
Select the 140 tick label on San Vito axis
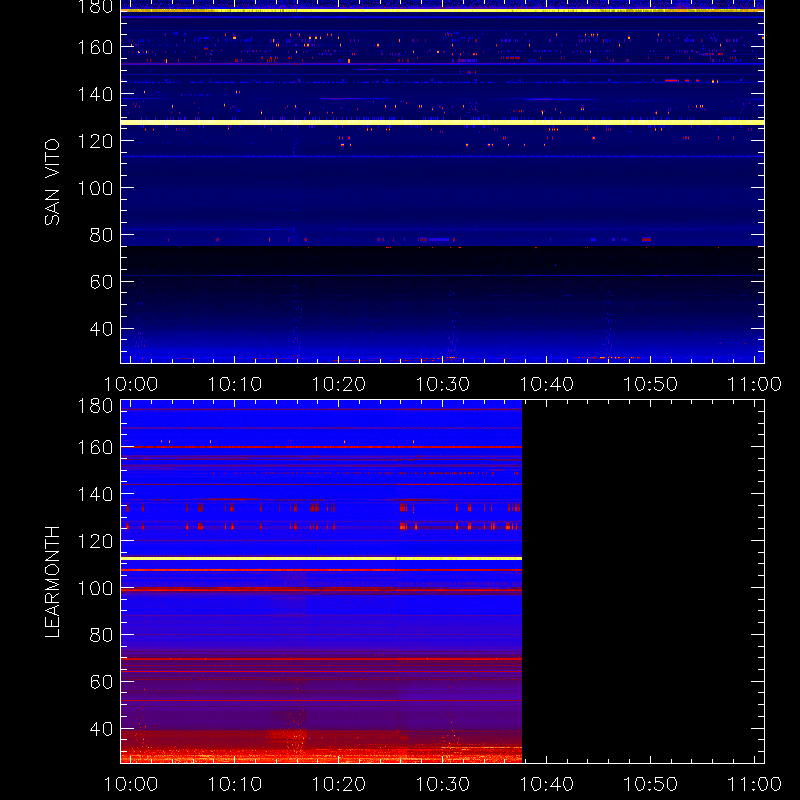[95, 94]
